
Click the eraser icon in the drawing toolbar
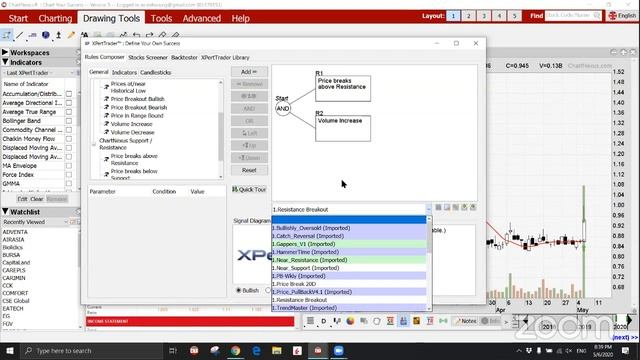[x=176, y=36]
